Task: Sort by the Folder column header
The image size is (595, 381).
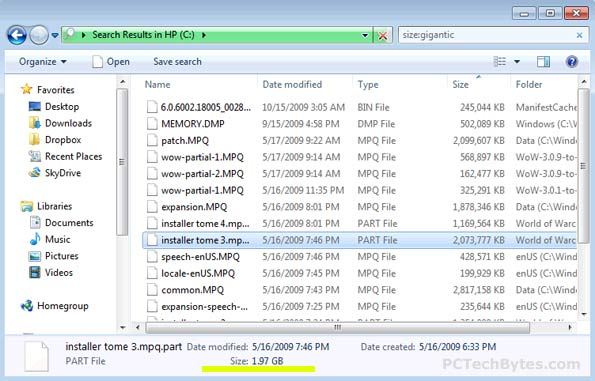Action: point(529,84)
